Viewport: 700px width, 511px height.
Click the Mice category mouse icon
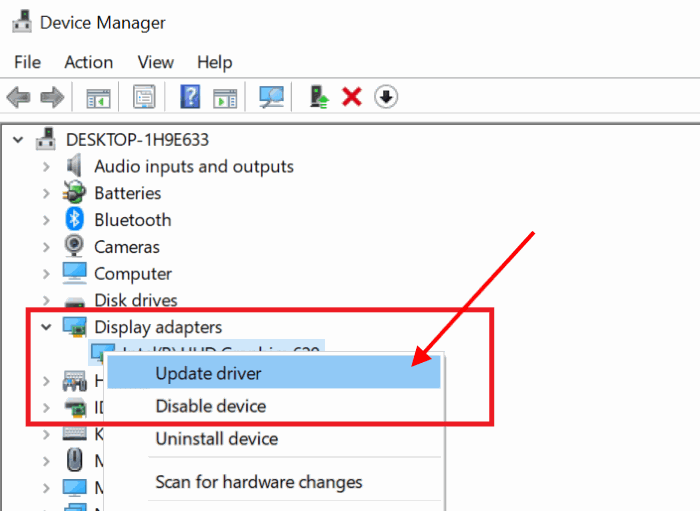click(x=75, y=460)
